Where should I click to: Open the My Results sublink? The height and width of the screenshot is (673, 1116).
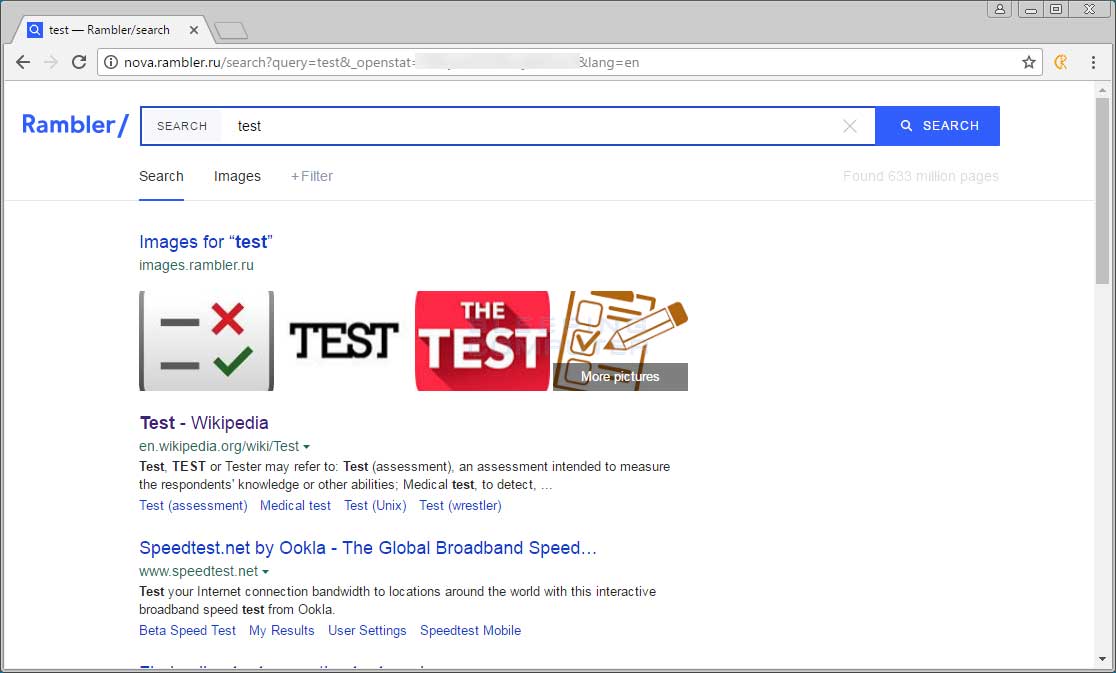(x=282, y=630)
